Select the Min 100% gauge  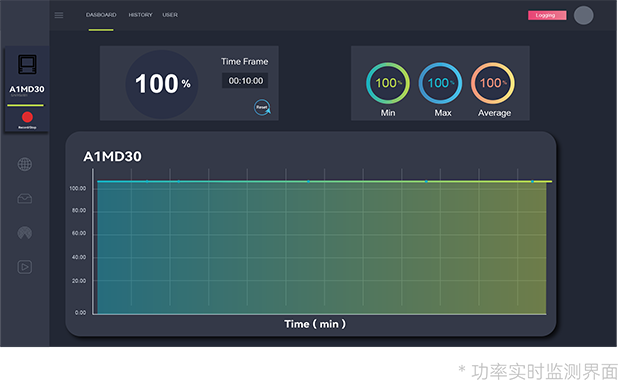(x=388, y=83)
